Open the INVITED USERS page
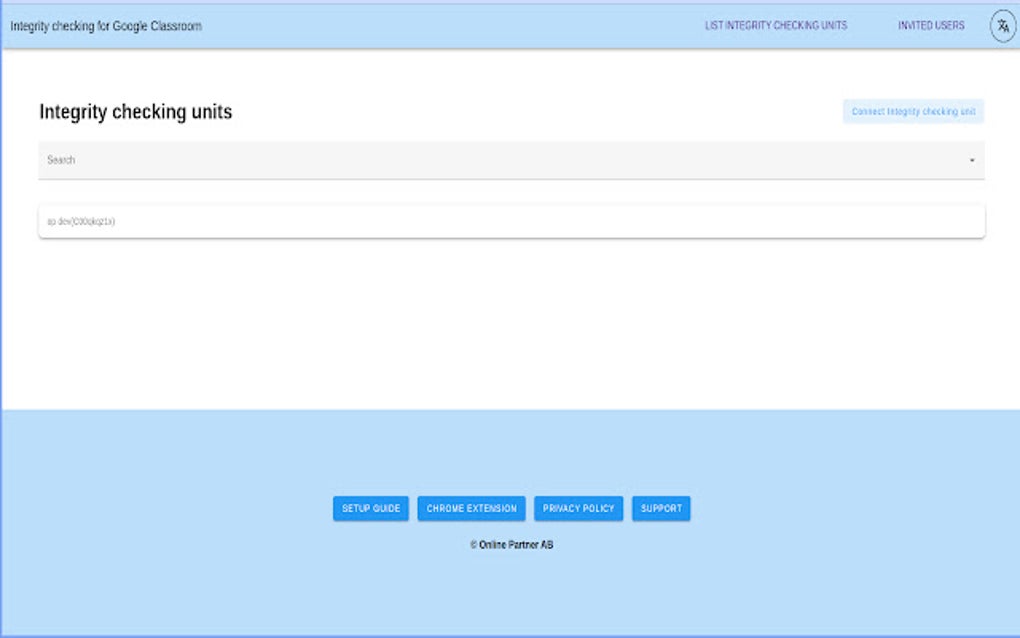Screen dimensions: 1020x638 [931, 25]
